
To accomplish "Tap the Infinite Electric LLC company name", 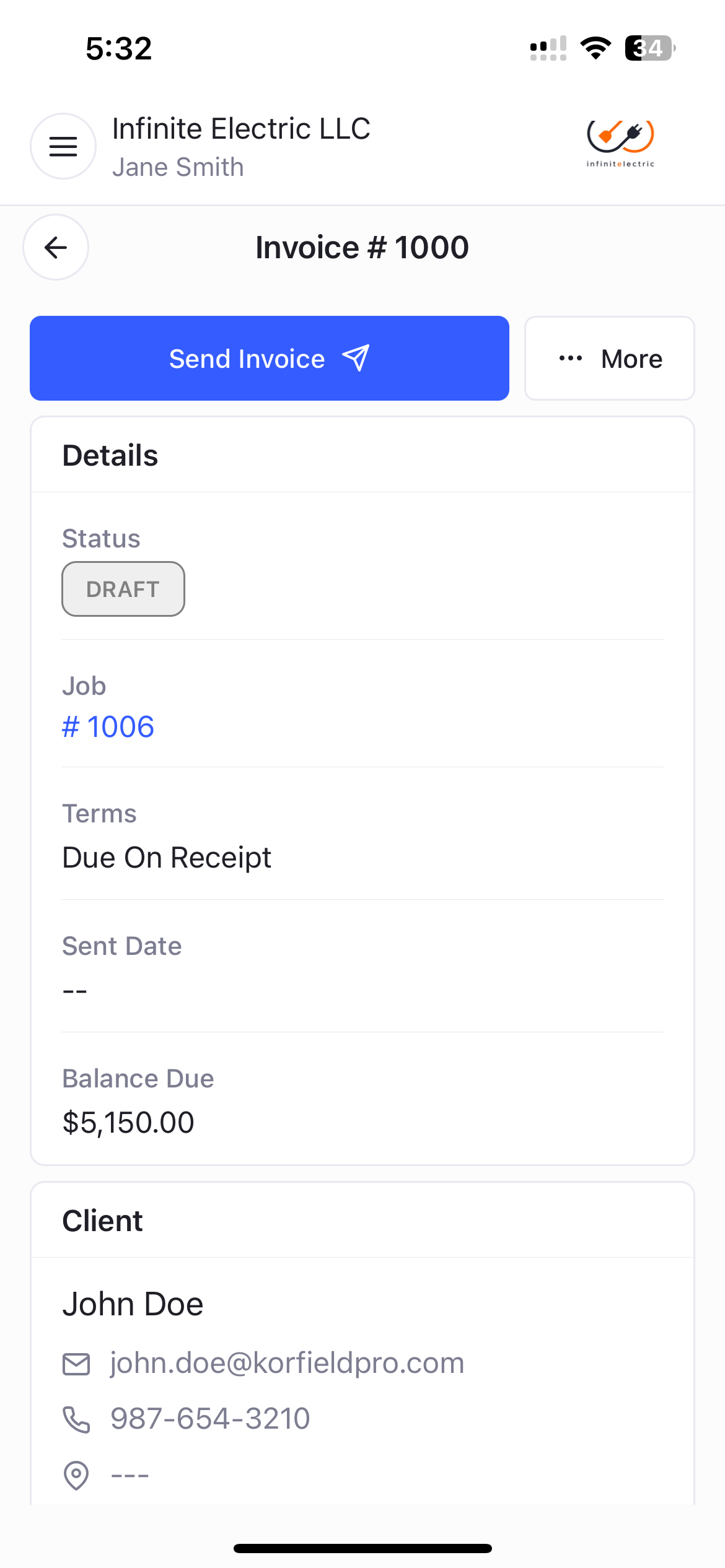I will pos(241,129).
